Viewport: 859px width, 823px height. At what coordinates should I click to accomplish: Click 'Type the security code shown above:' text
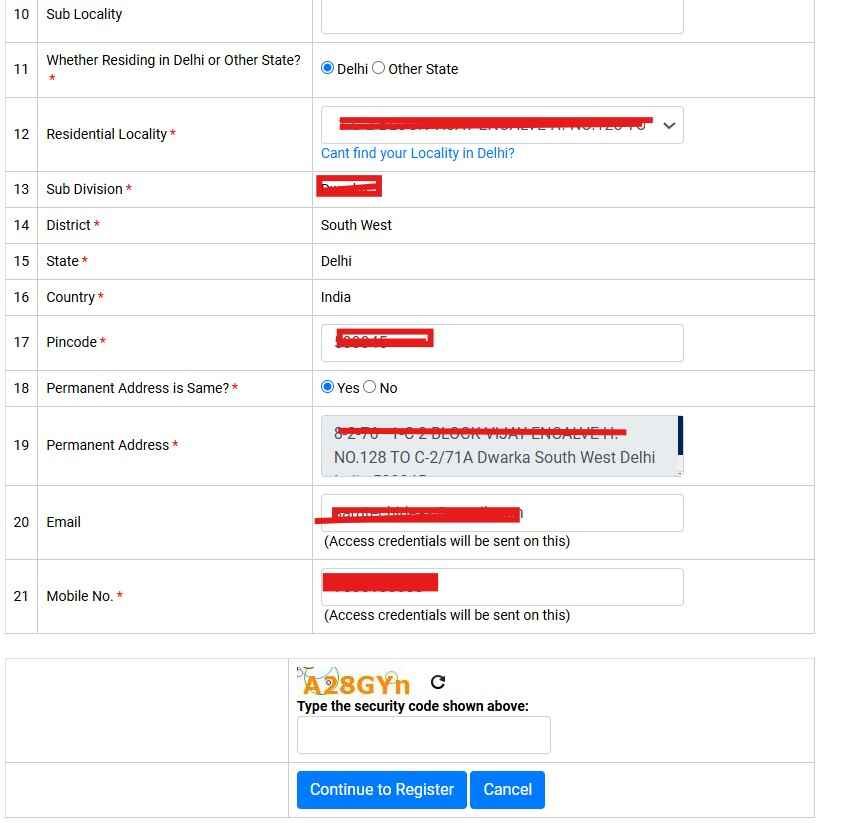coord(413,706)
